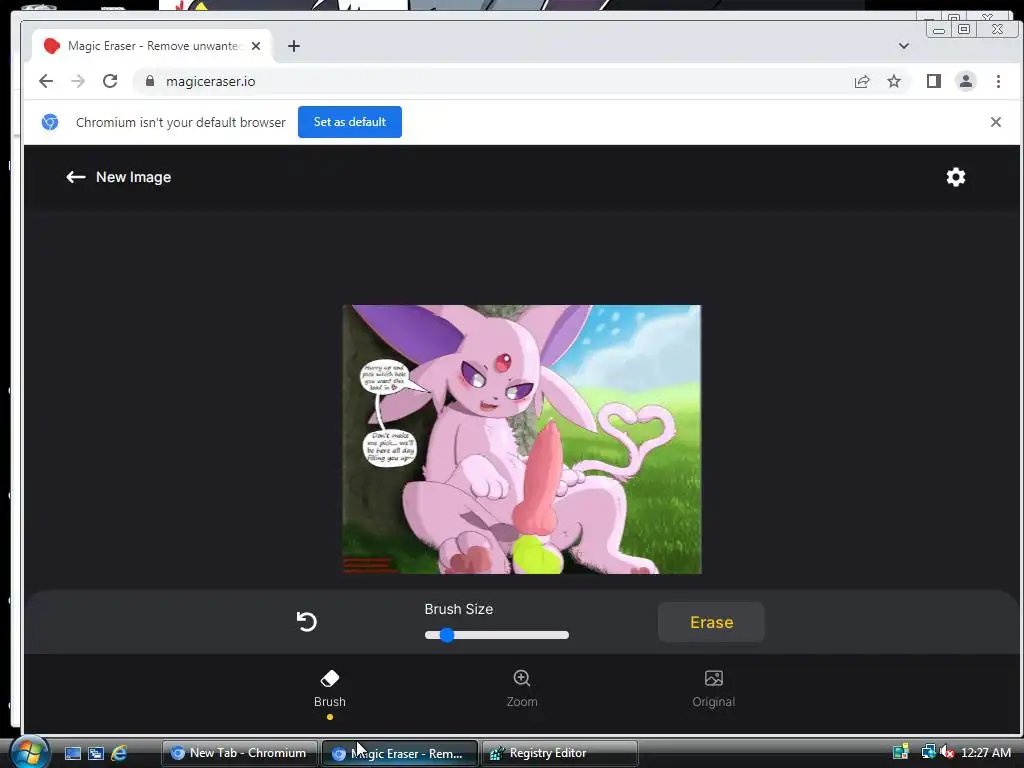Launch Internet Explorer from quick launch

click(119, 753)
